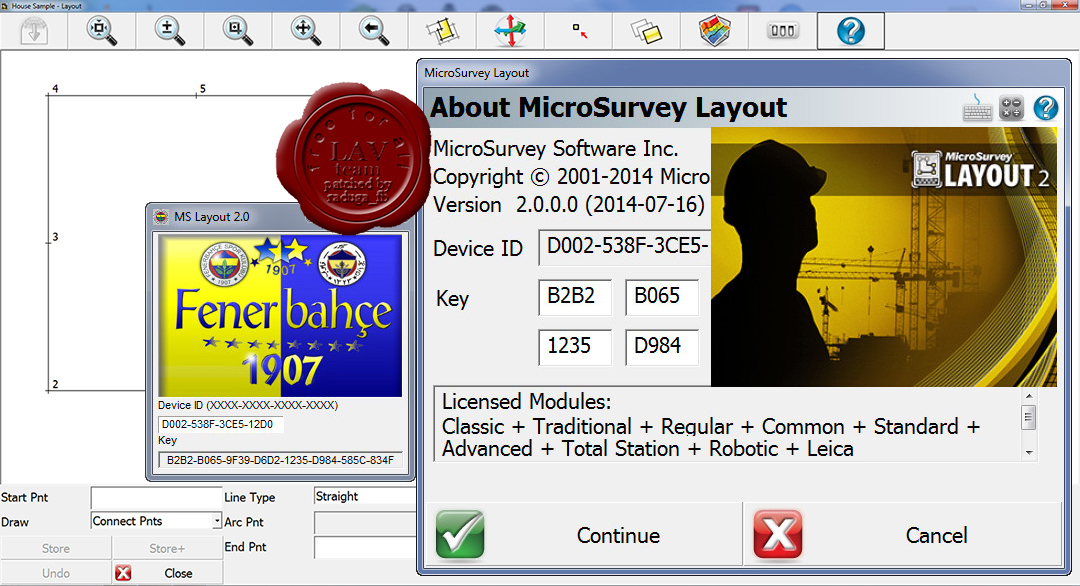Viewport: 1080px width, 586px height.
Task: Click the 000 counter toolbar icon
Action: tap(782, 30)
